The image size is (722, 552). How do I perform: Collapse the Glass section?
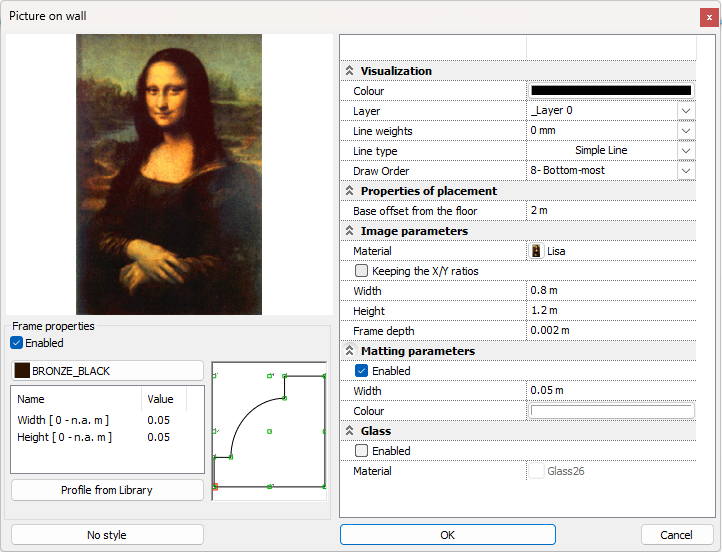pos(350,431)
